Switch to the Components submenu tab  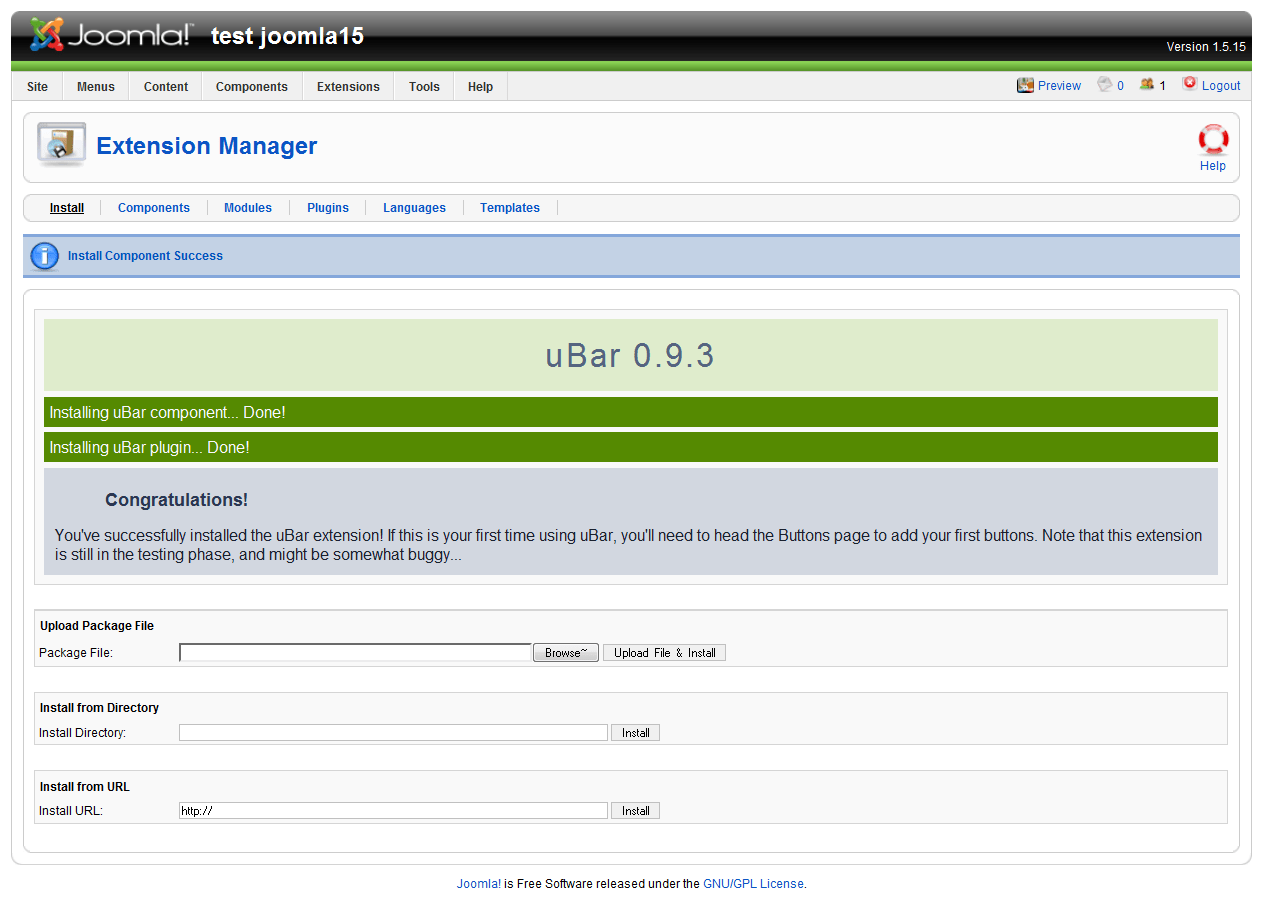coord(154,208)
